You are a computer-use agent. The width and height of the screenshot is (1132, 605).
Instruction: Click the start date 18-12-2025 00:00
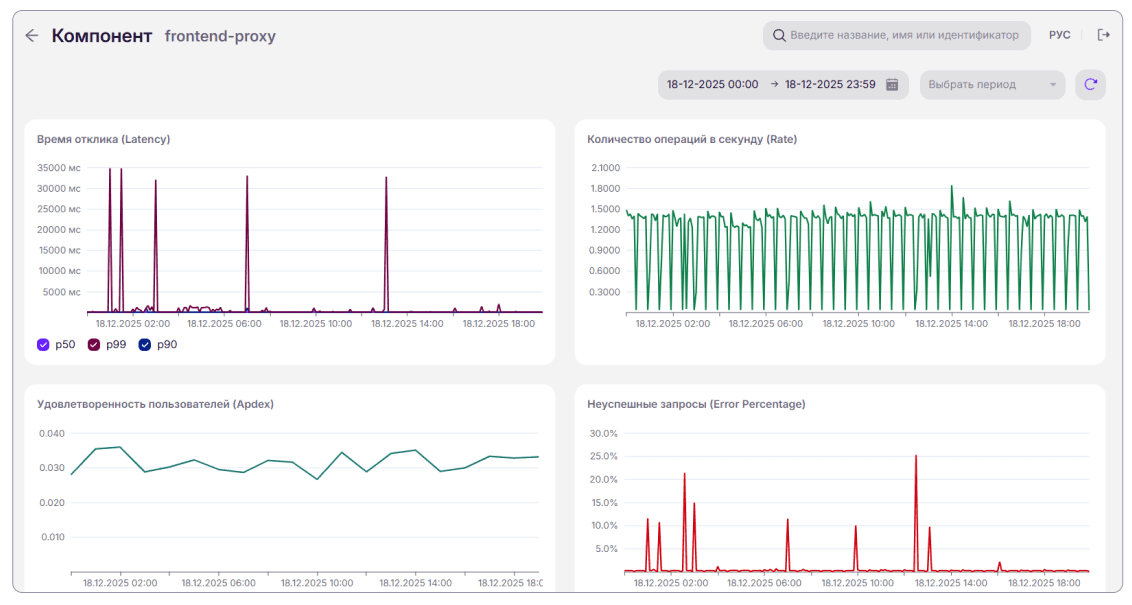coord(713,84)
